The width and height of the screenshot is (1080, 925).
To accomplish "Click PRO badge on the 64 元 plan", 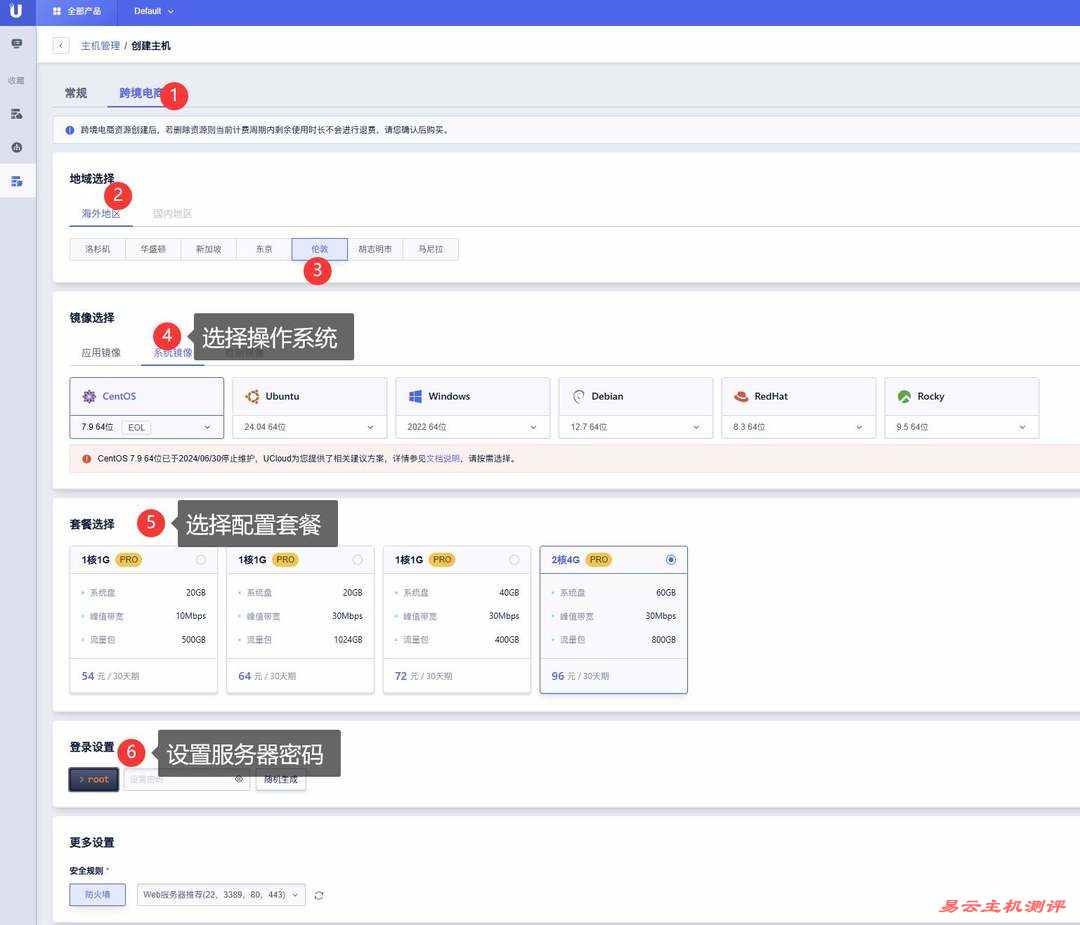I will 285,559.
